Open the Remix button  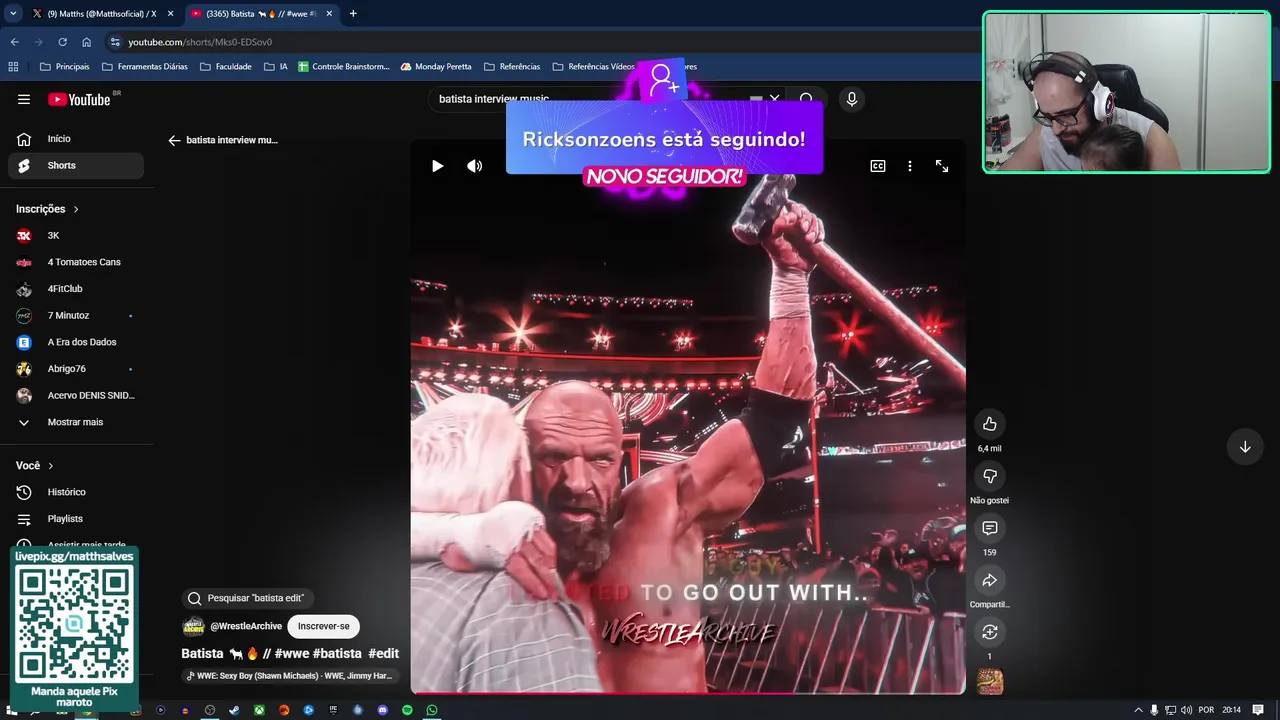[989, 632]
